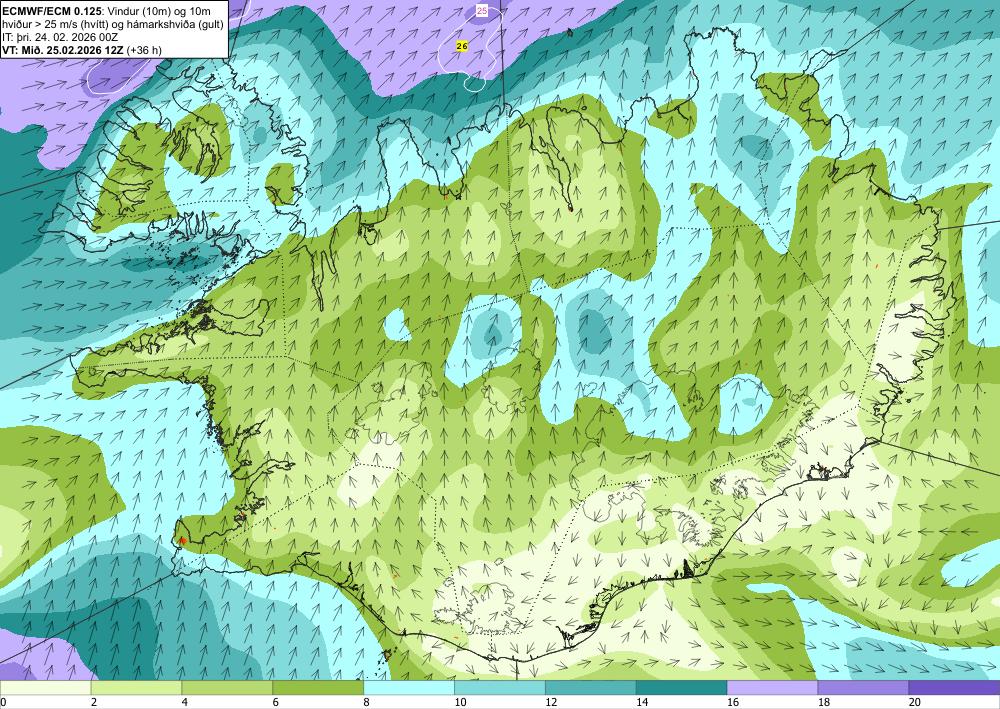Select the deep violet above-20 m/s legend swatch
This screenshot has height=709, width=1000.
[954, 688]
